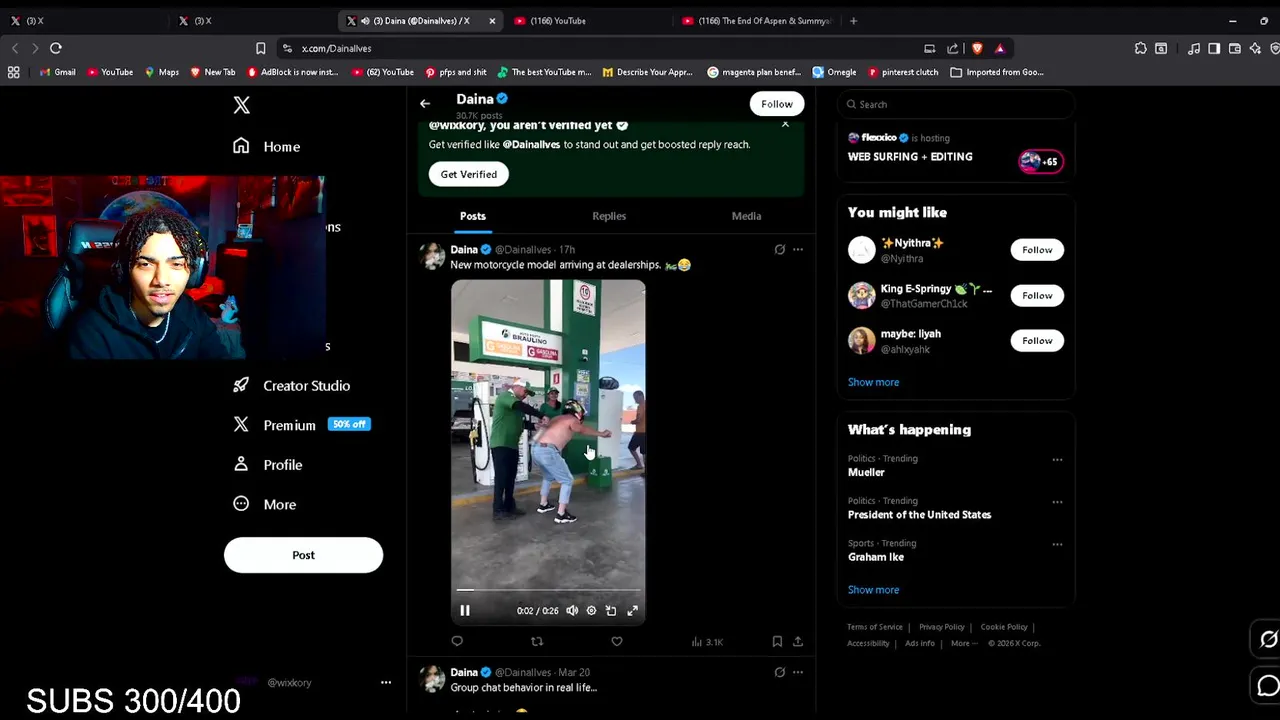The image size is (1280, 720).
Task: Open the Imported from Google bookmarks folder
Action: point(996,72)
